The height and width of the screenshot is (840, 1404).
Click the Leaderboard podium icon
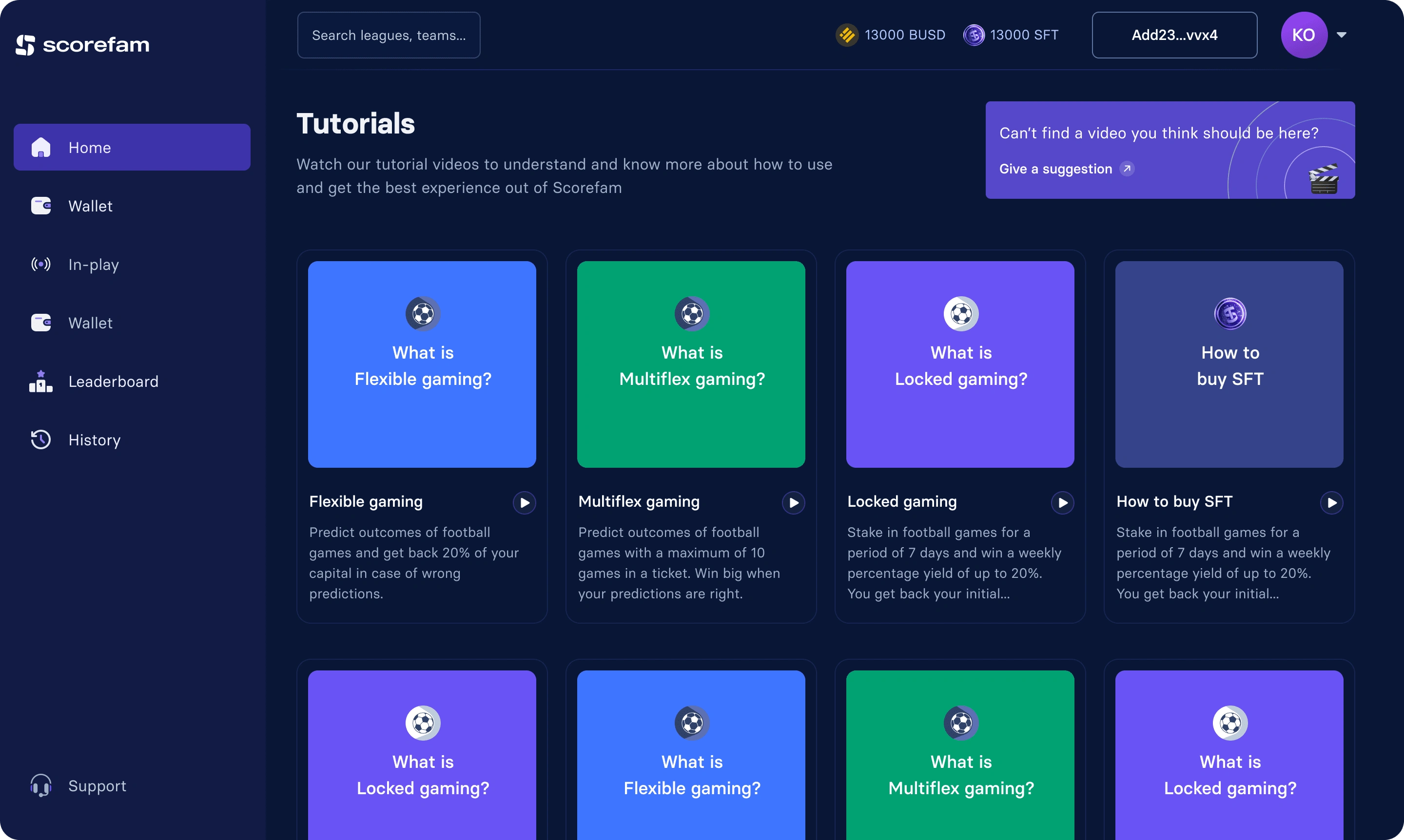(x=41, y=382)
